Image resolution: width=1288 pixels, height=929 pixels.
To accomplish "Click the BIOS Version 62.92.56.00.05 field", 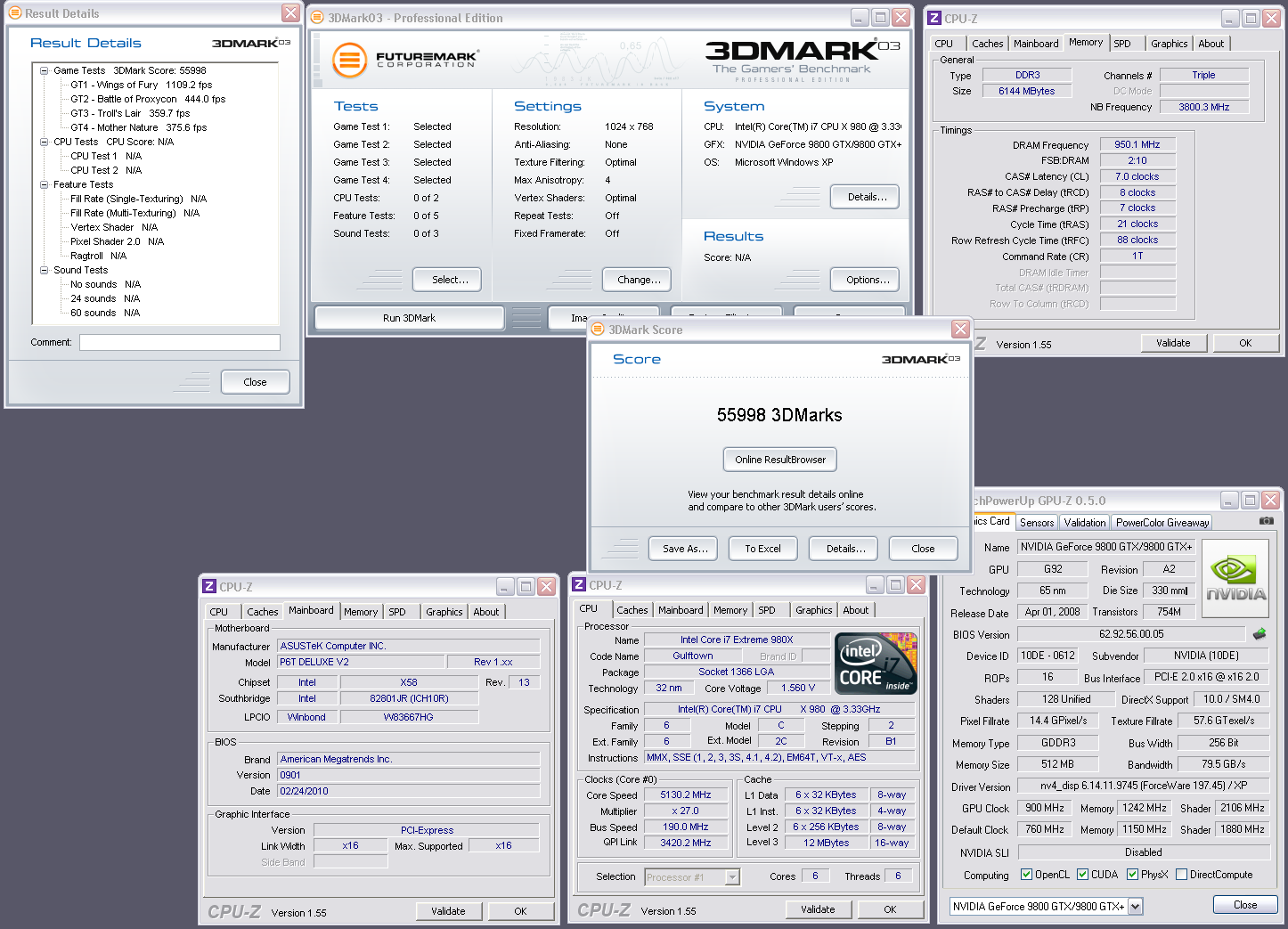I will 1131,634.
